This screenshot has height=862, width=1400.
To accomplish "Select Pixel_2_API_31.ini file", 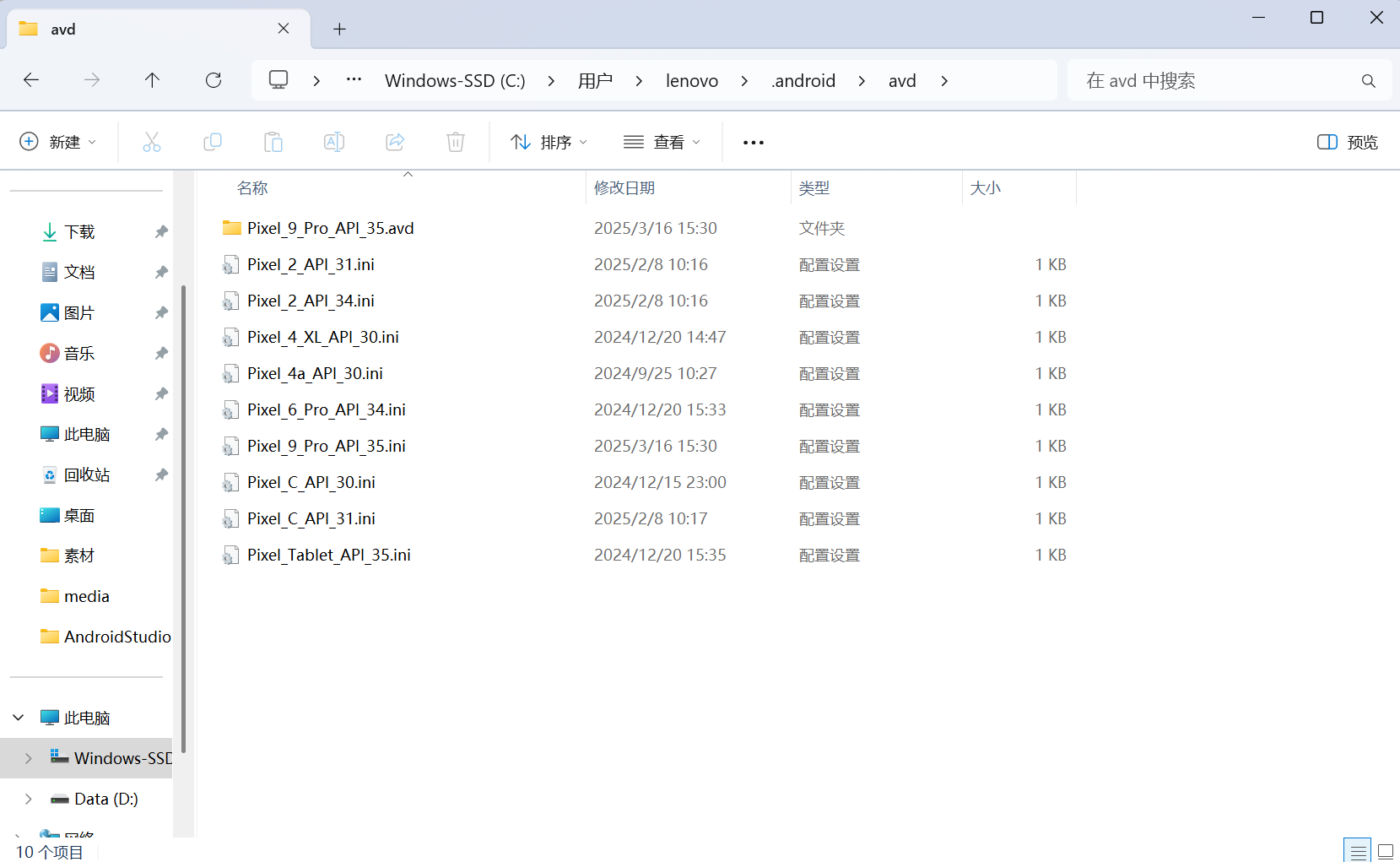I will pyautogui.click(x=311, y=264).
